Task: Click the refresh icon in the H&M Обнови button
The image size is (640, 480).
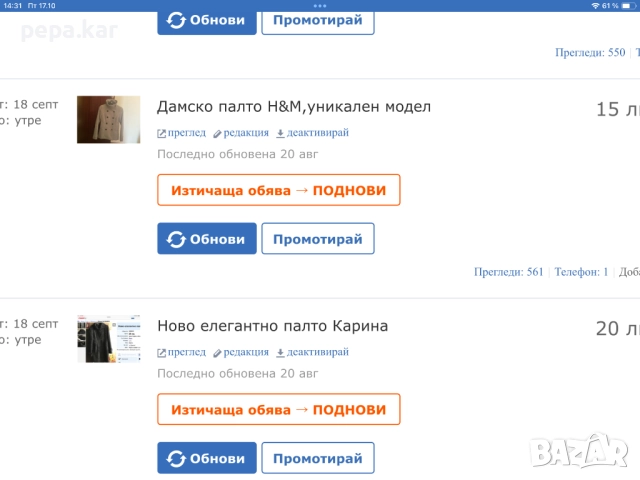Action: (176, 239)
